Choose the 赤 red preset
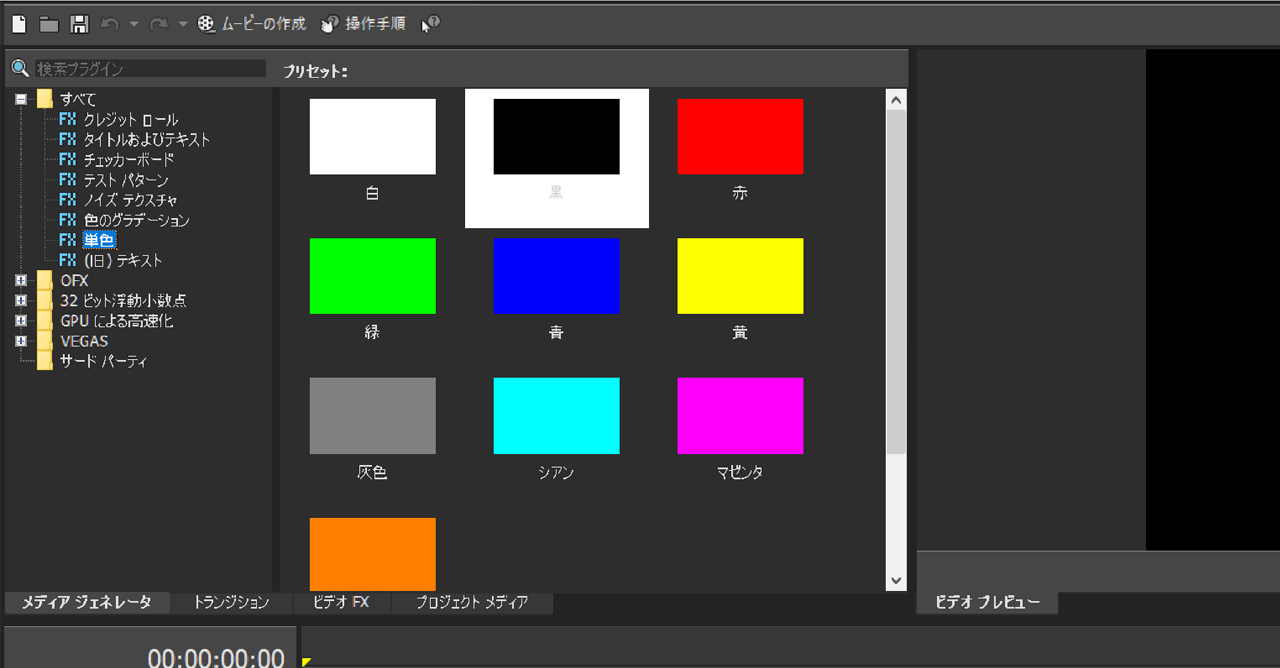Viewport: 1280px width, 668px height. 740,137
